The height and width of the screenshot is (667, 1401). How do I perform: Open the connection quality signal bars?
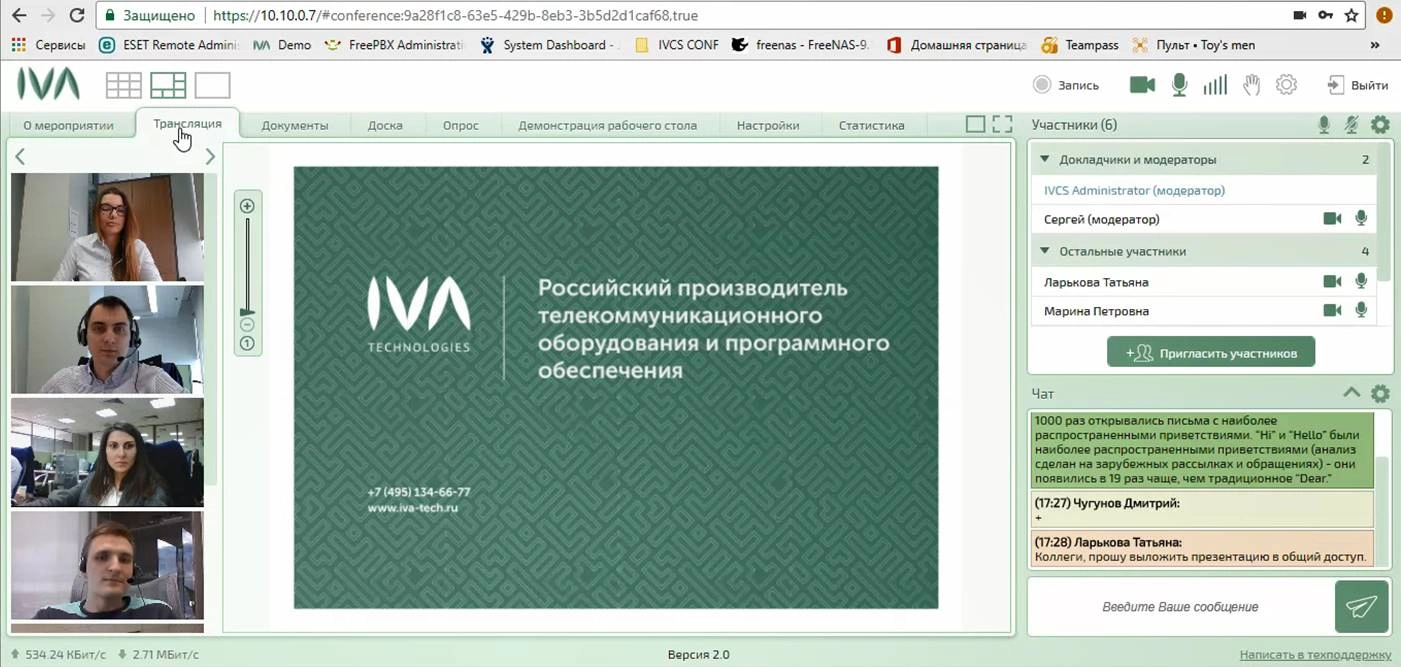click(x=1215, y=85)
